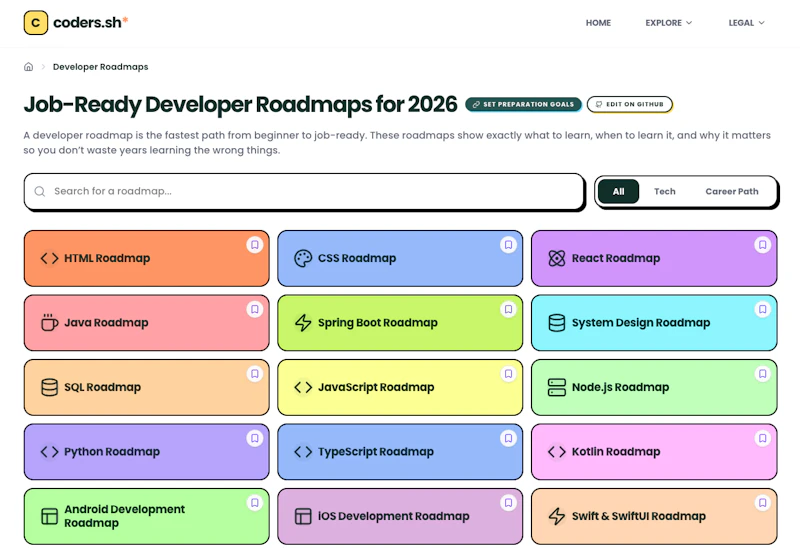This screenshot has width=800, height=548.
Task: Click the magnifier icon in the search box
Action: pos(40,191)
